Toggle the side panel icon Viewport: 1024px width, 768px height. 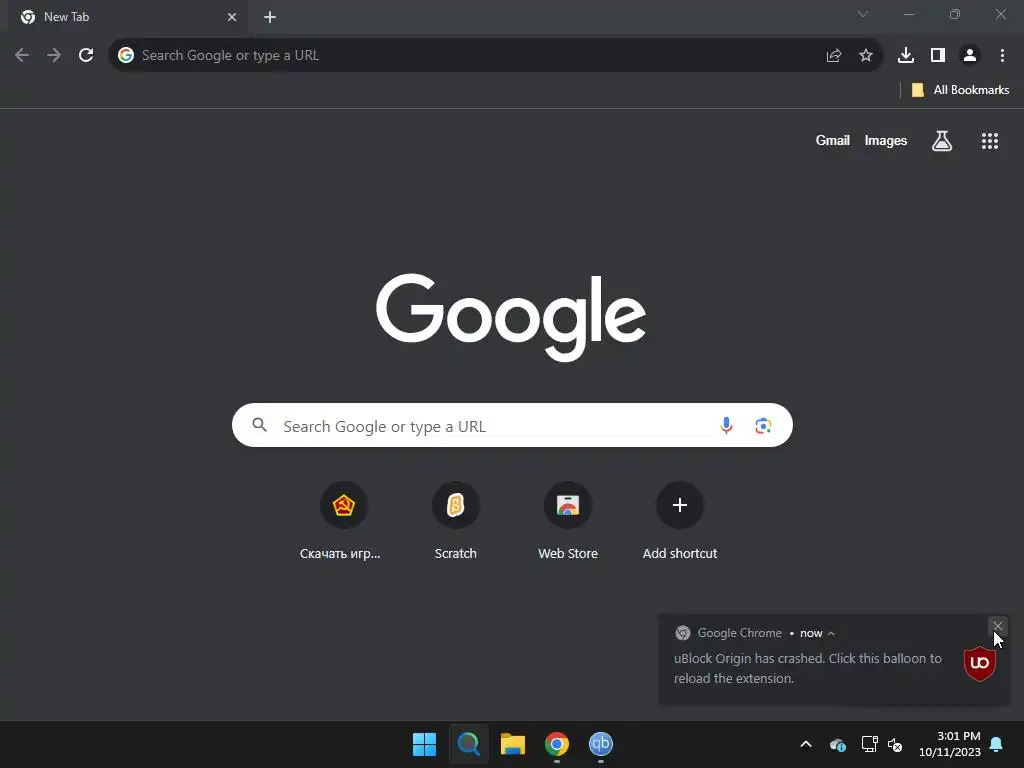click(938, 56)
